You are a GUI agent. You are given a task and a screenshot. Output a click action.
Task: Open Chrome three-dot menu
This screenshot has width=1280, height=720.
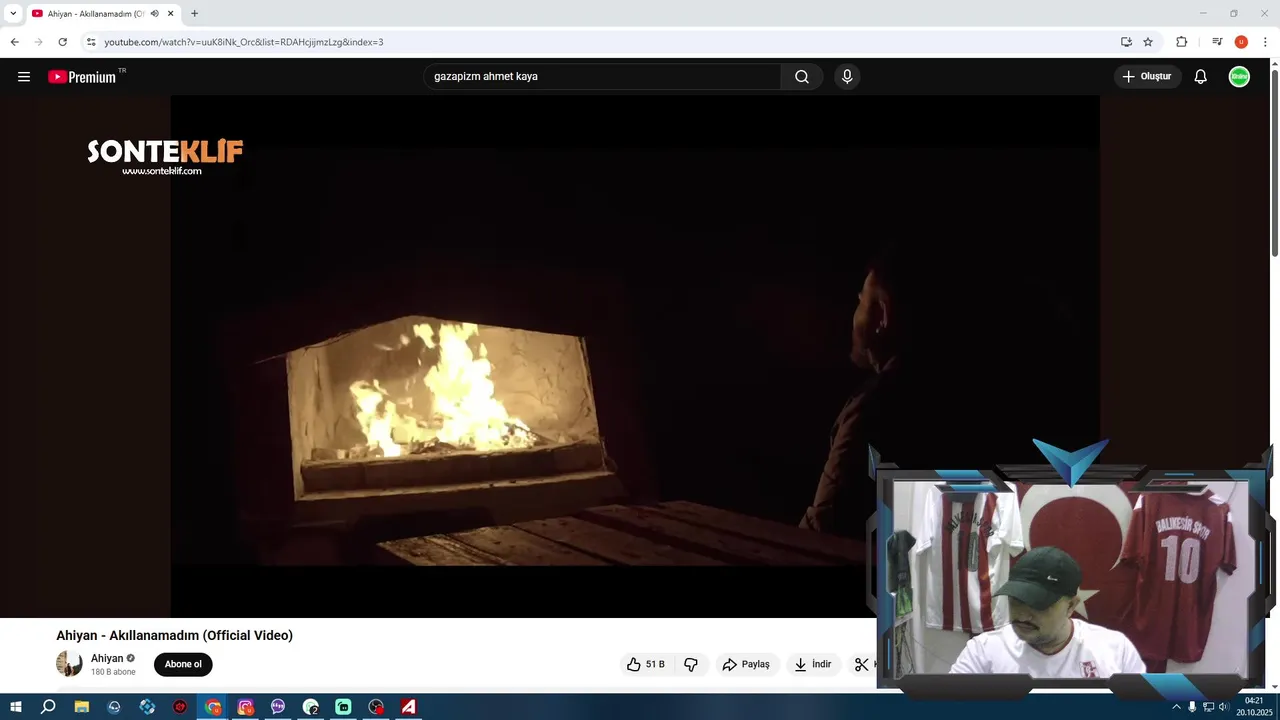[x=1265, y=42]
